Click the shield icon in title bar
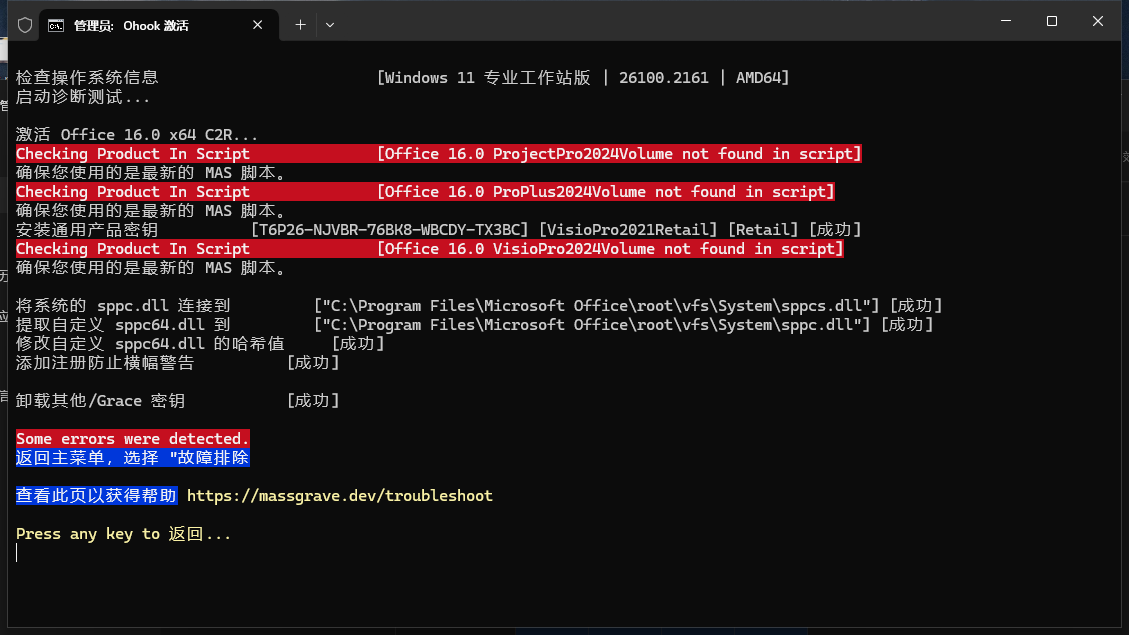This screenshot has height=635, width=1129. pos(25,25)
